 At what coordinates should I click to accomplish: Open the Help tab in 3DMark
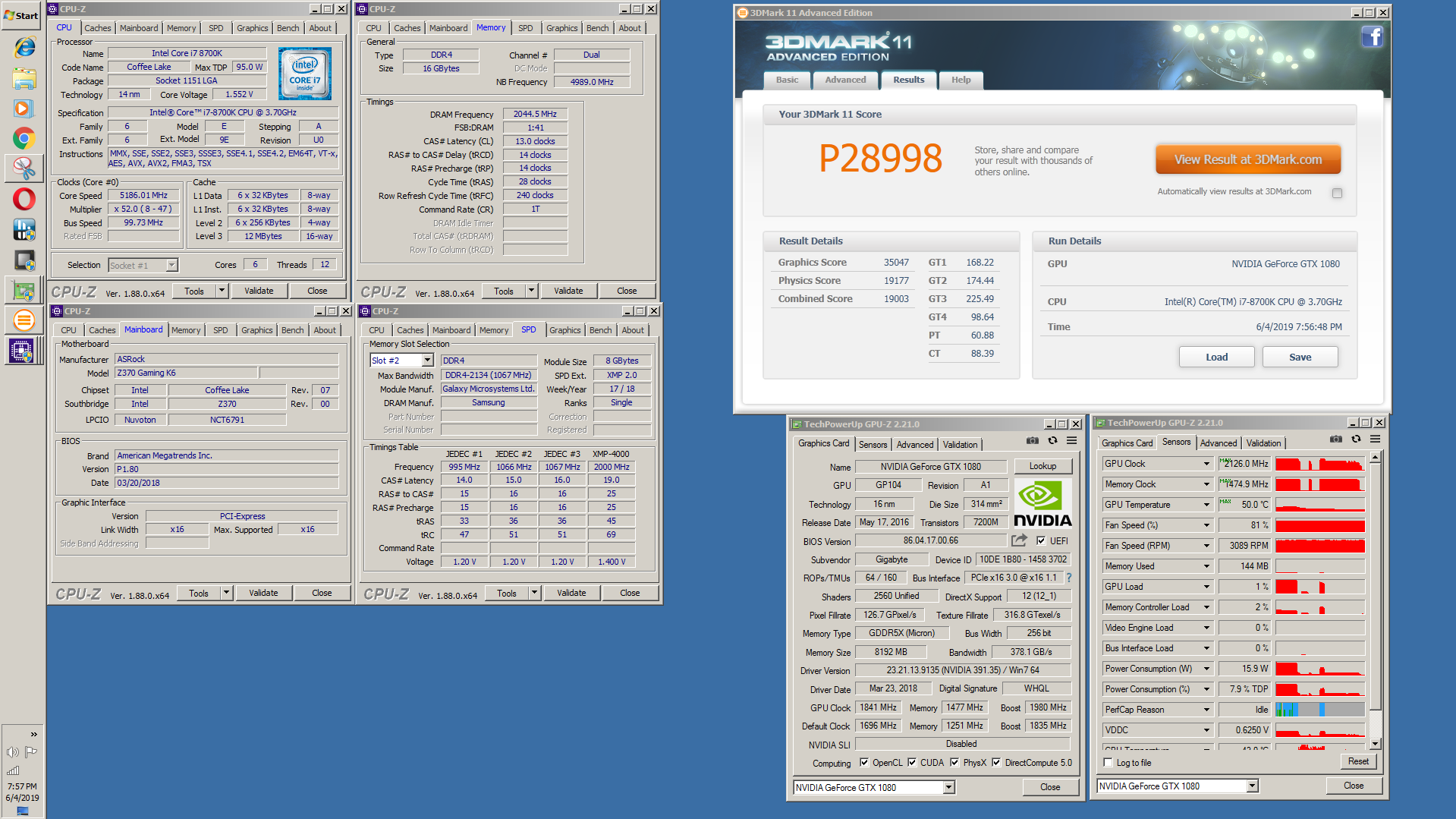[961, 80]
